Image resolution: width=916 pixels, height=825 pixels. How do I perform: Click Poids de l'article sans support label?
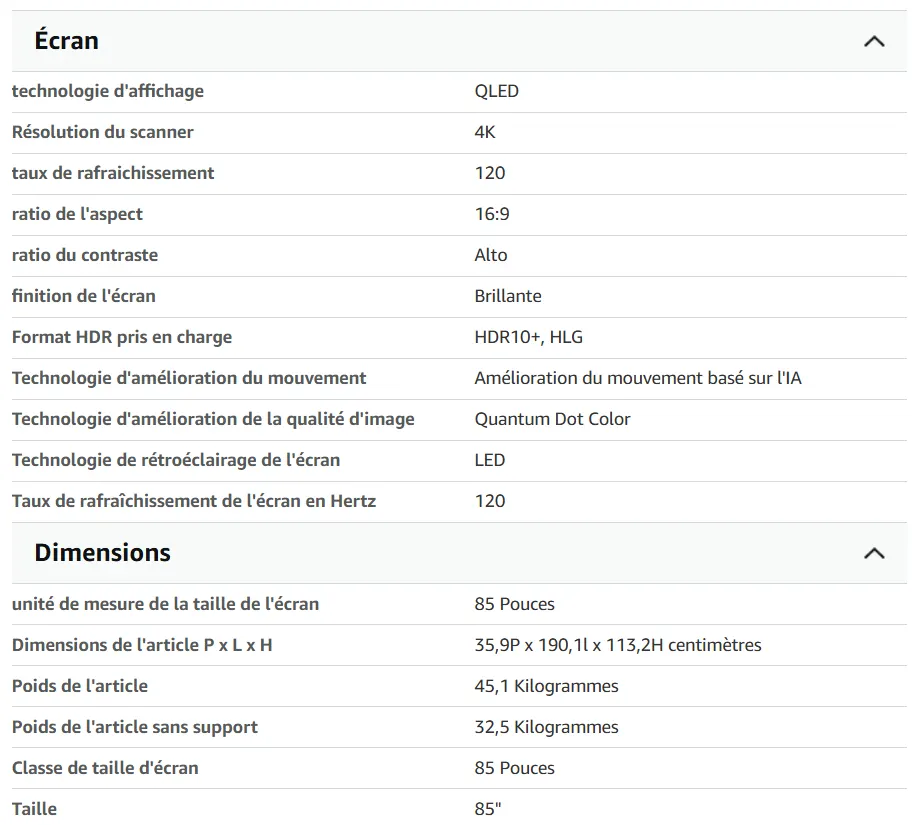coord(135,727)
